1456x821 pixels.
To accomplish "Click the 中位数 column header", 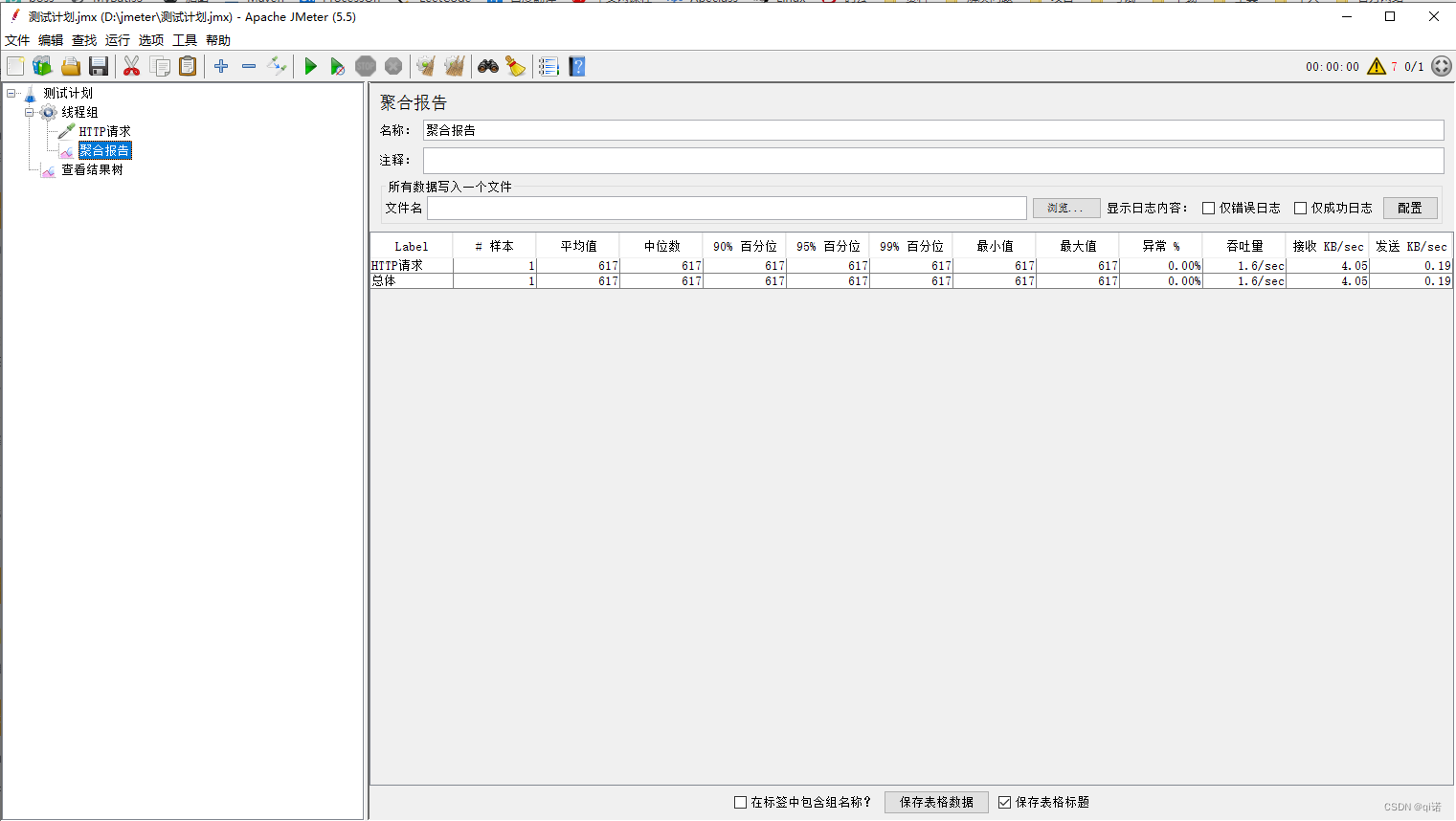I will [x=661, y=246].
